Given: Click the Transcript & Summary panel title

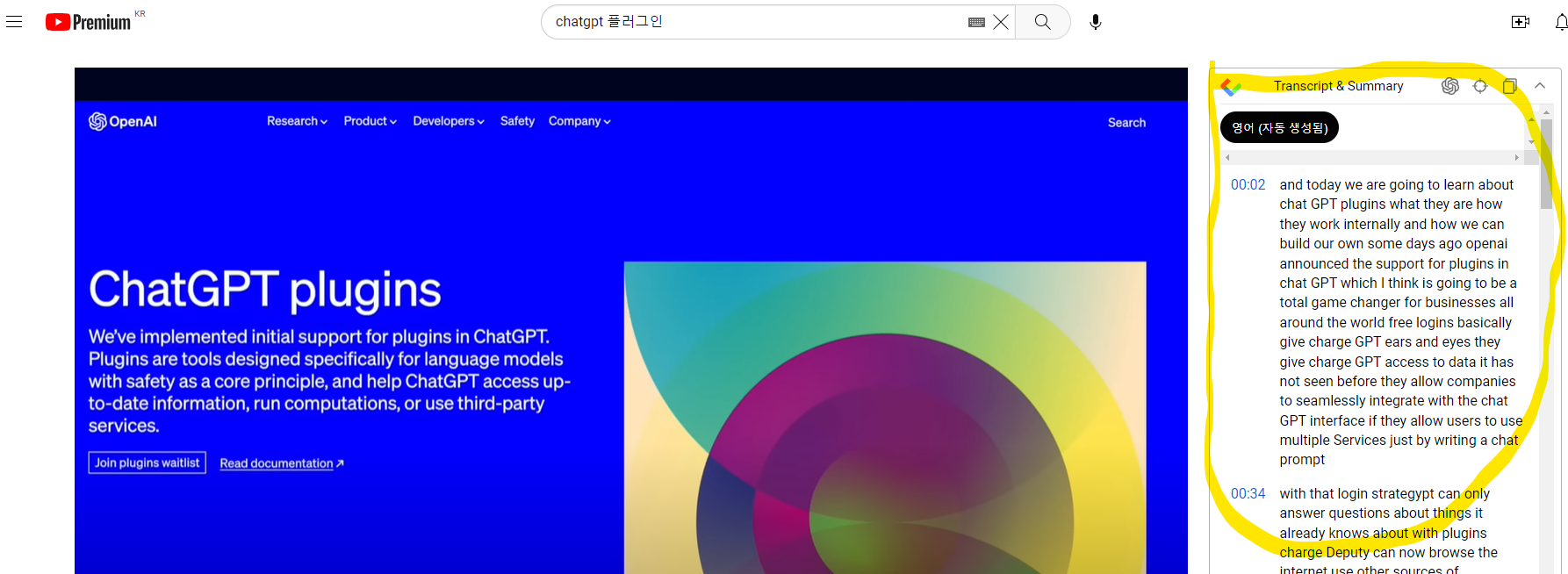Looking at the screenshot, I should 1338,86.
